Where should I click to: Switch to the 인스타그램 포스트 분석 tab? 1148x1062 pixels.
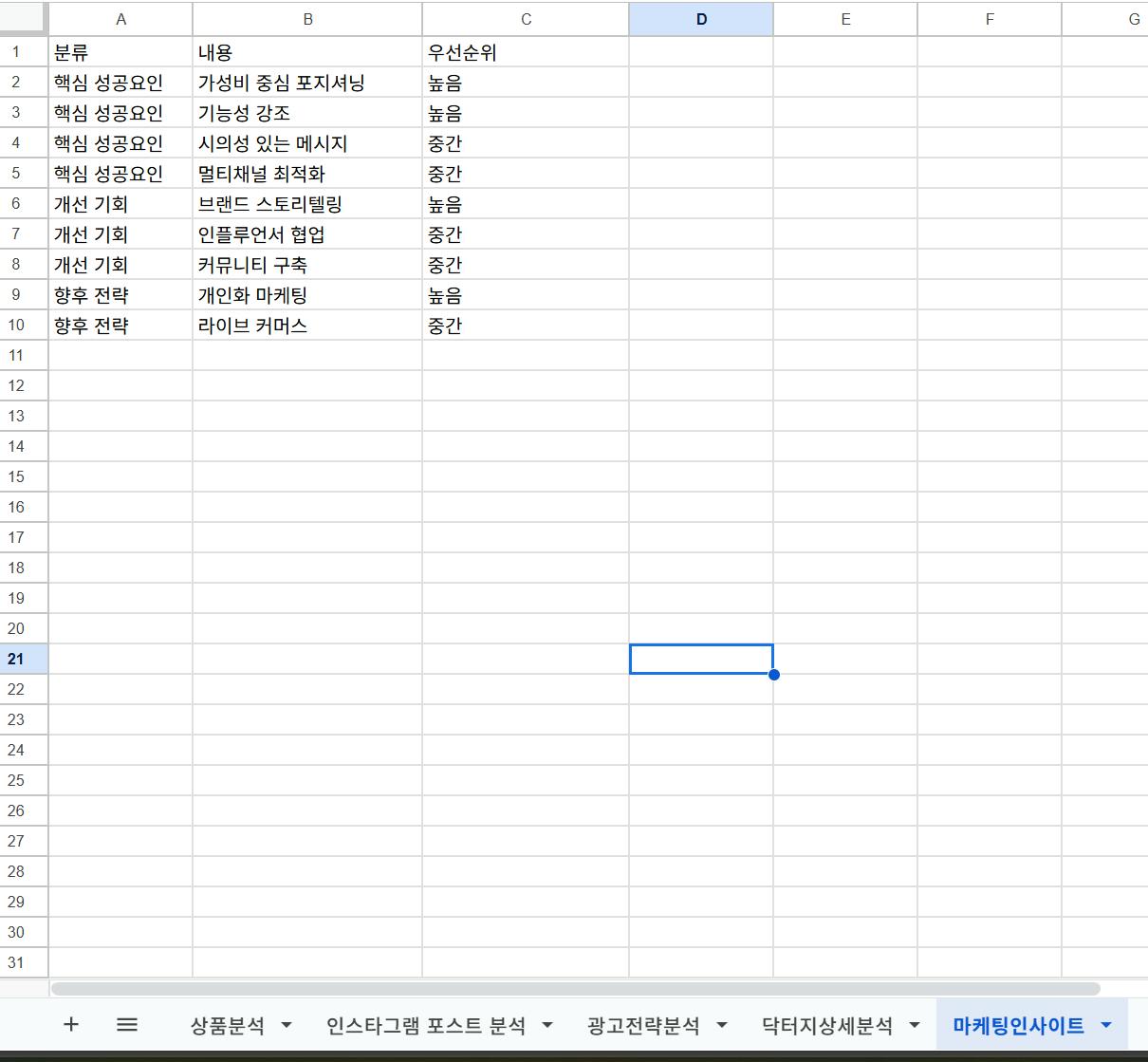click(426, 1025)
